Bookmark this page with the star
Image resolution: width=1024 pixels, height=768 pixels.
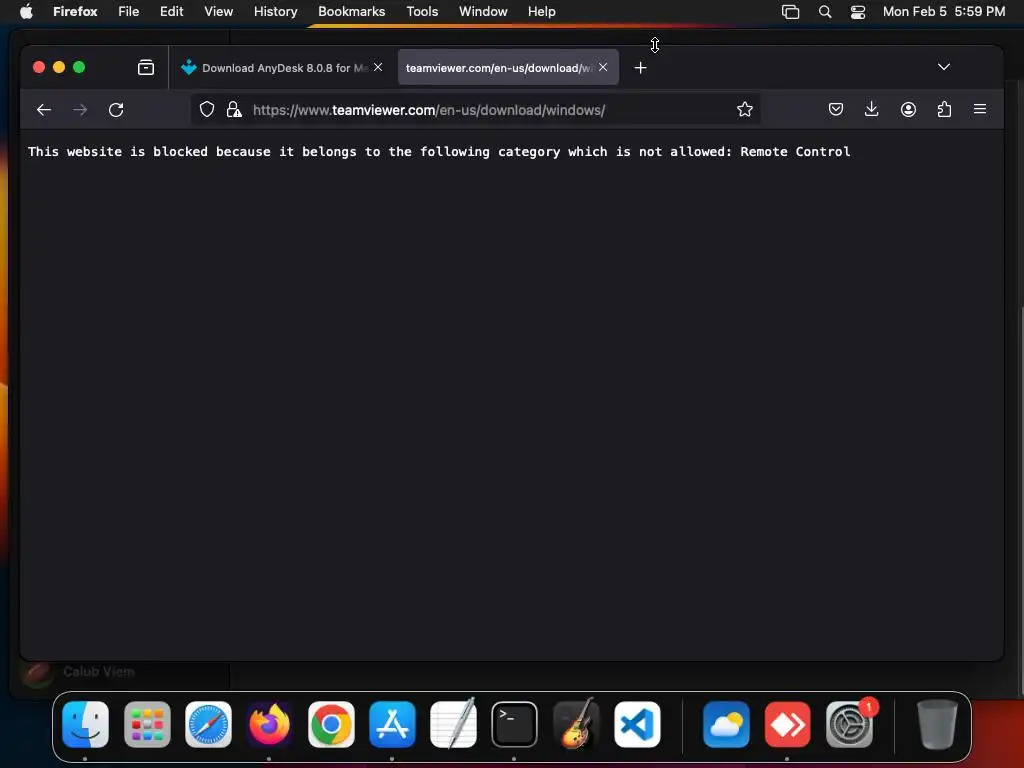[744, 110]
